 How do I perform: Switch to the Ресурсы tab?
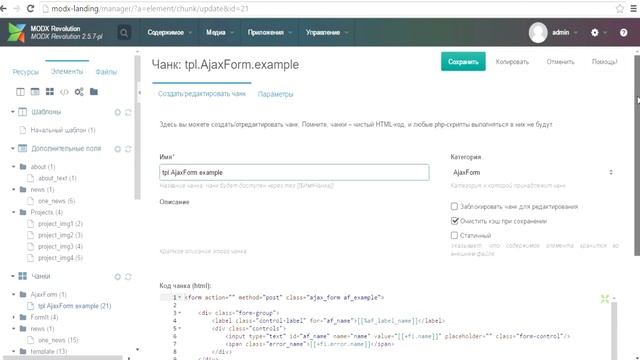click(26, 72)
